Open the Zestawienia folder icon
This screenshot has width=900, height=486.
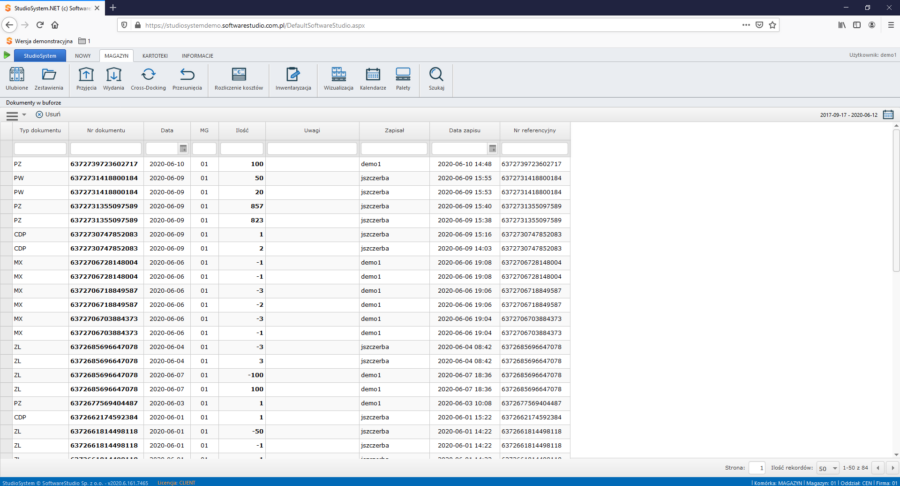click(x=49, y=79)
